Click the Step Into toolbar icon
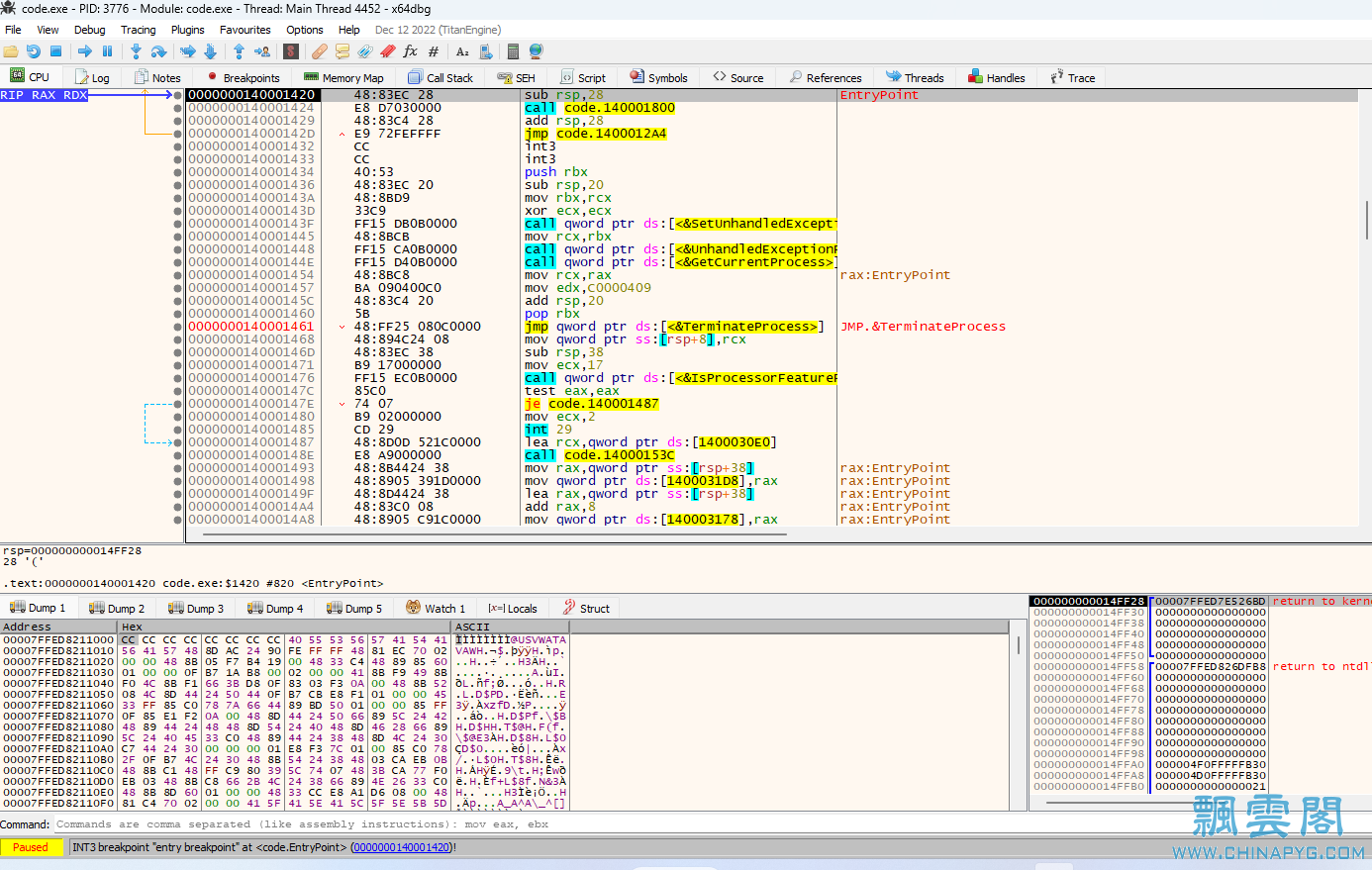Image resolution: width=1372 pixels, height=870 pixels. [x=136, y=51]
